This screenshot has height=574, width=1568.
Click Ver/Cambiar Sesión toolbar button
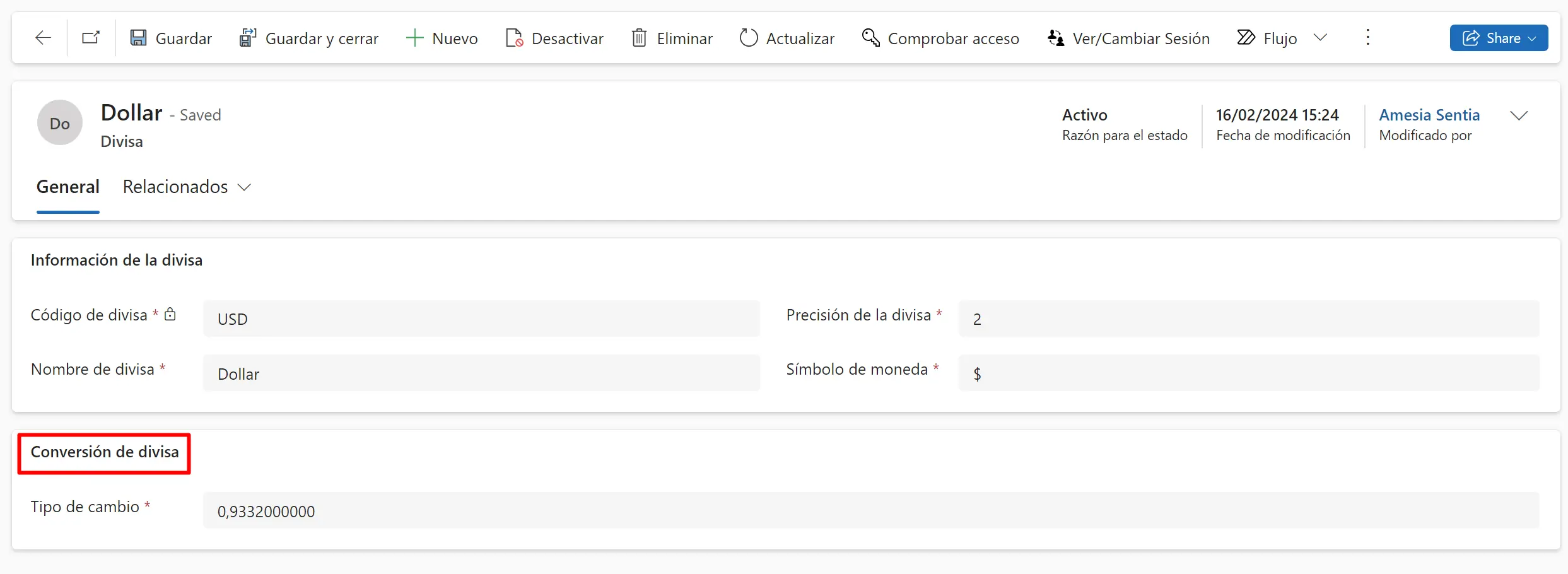coord(1128,38)
